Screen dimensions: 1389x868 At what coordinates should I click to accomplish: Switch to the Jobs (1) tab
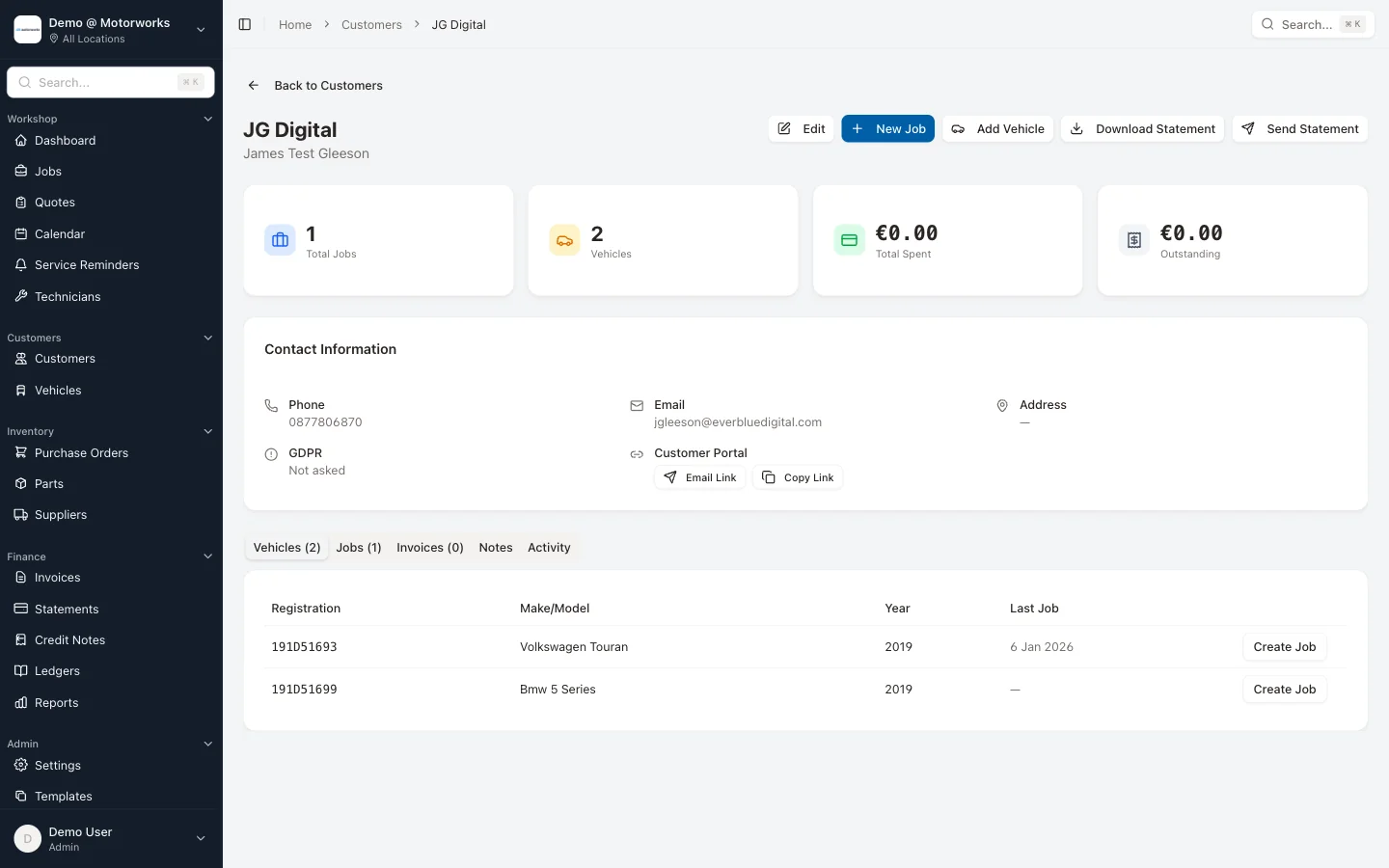click(x=359, y=548)
